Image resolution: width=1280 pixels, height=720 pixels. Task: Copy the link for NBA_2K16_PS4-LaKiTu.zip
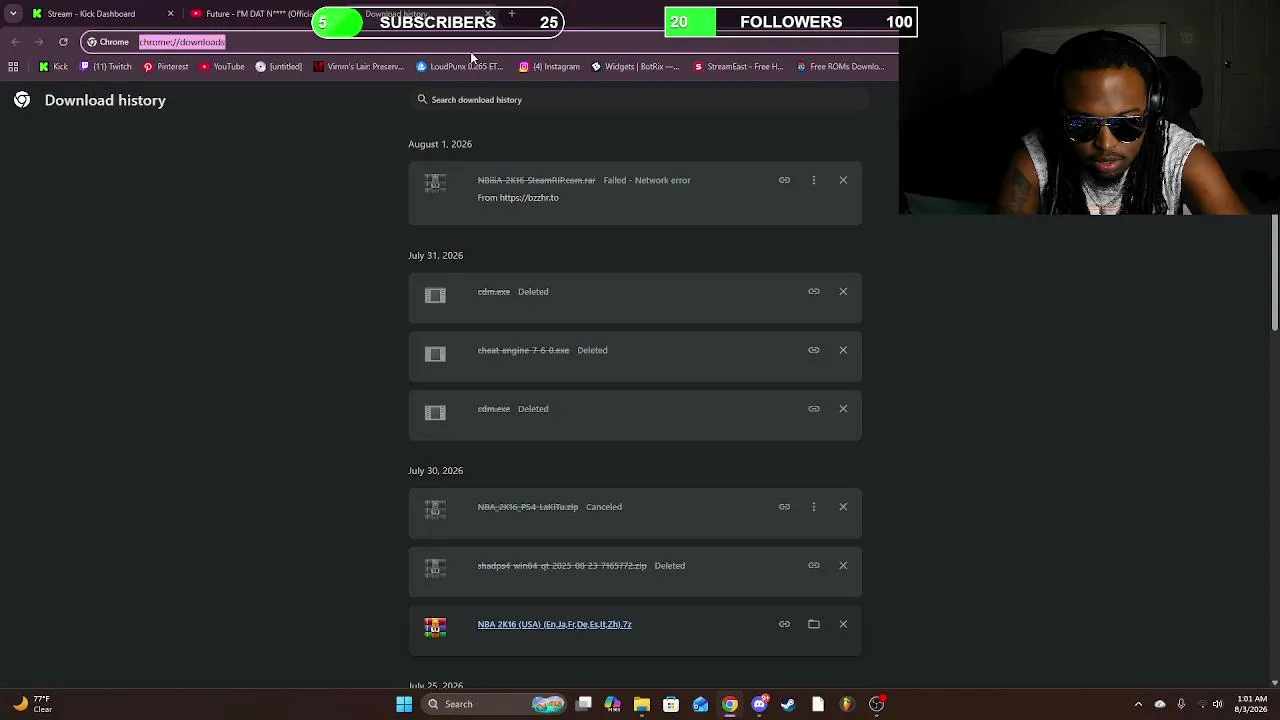click(x=784, y=507)
